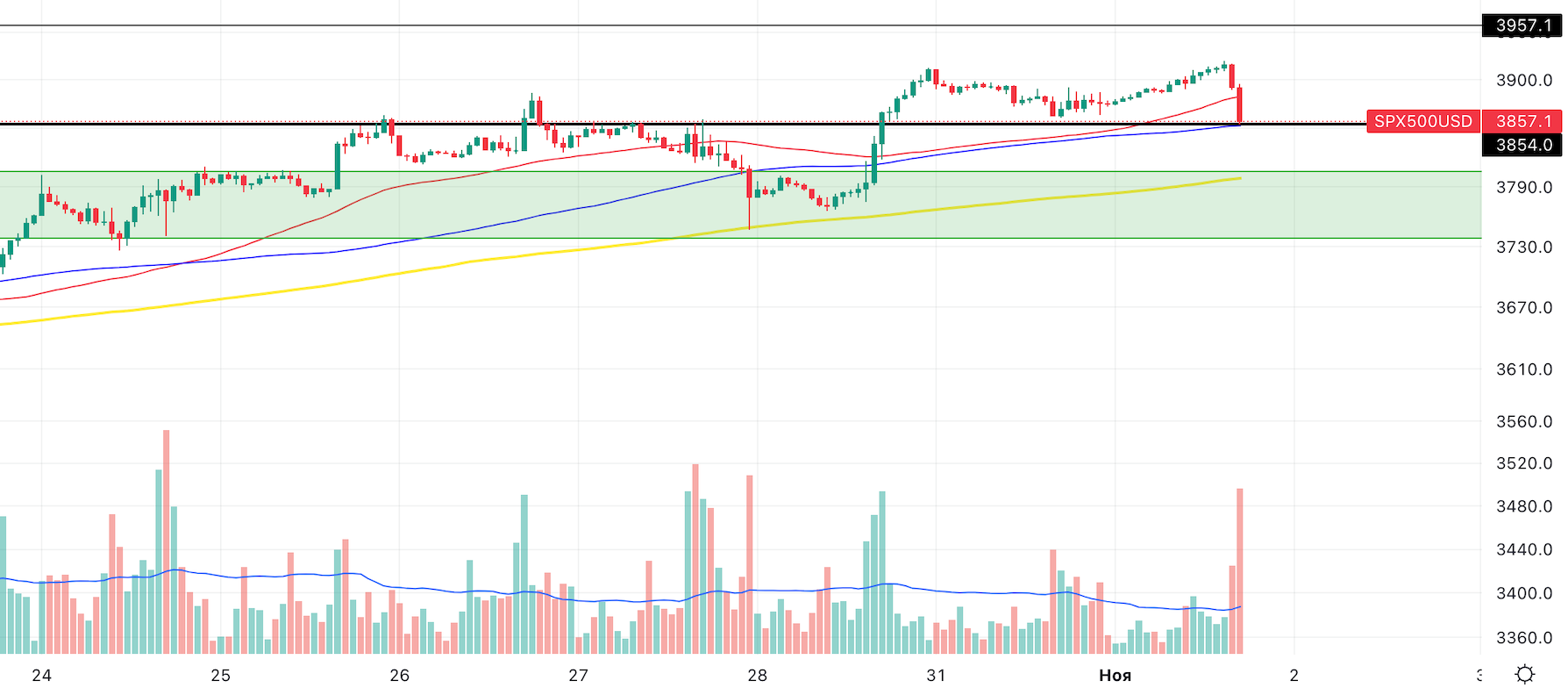Open chart settings gear icon
The image size is (1568, 688).
coord(1525,674)
